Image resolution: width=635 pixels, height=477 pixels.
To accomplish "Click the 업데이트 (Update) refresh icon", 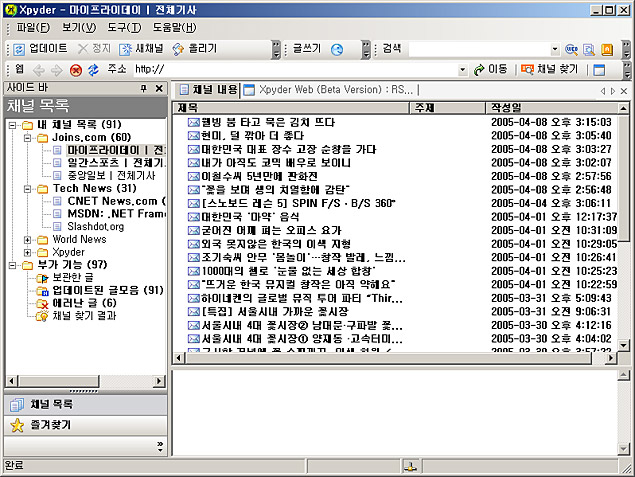I will pyautogui.click(x=19, y=49).
